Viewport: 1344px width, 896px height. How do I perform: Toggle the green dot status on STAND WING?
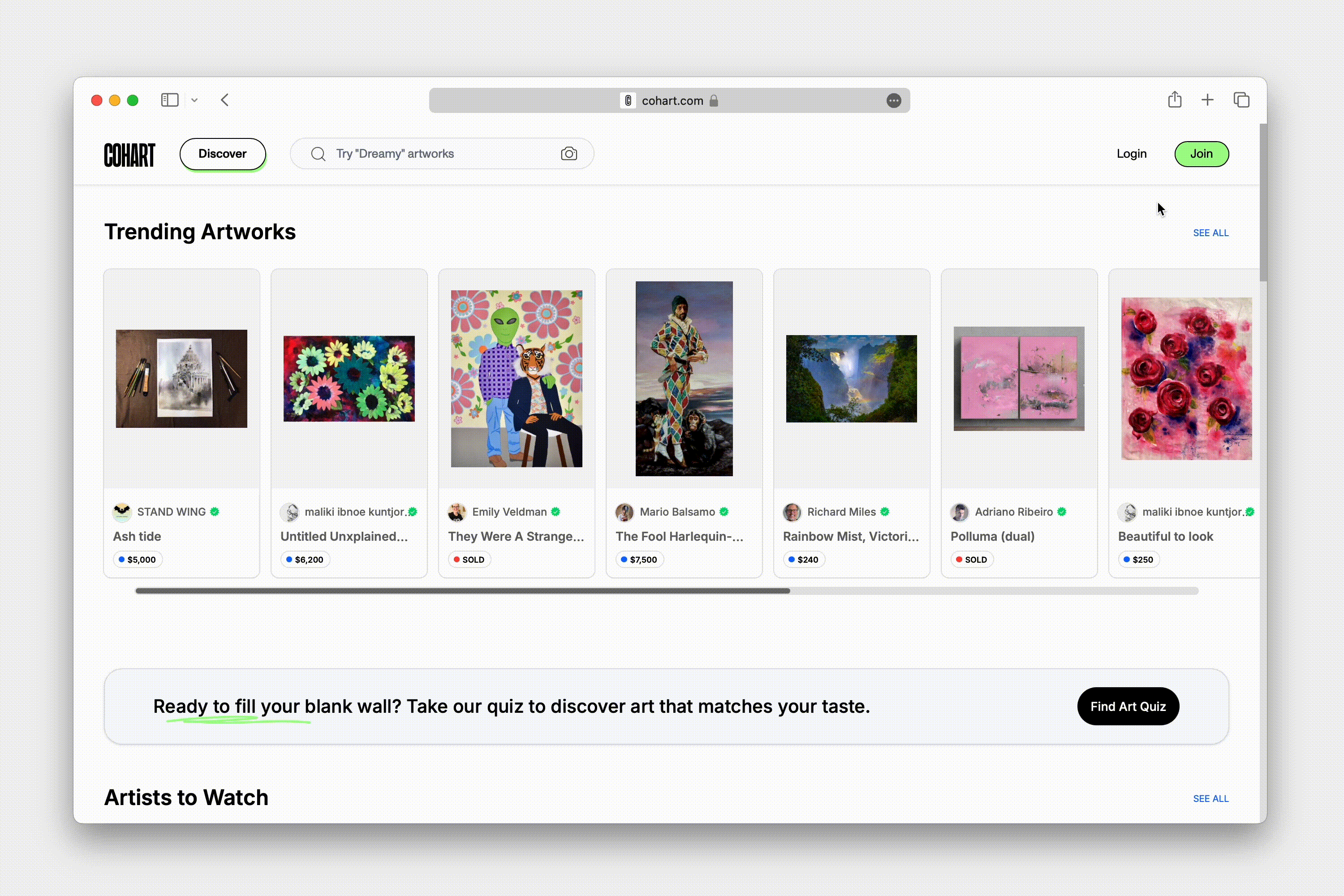click(x=215, y=511)
